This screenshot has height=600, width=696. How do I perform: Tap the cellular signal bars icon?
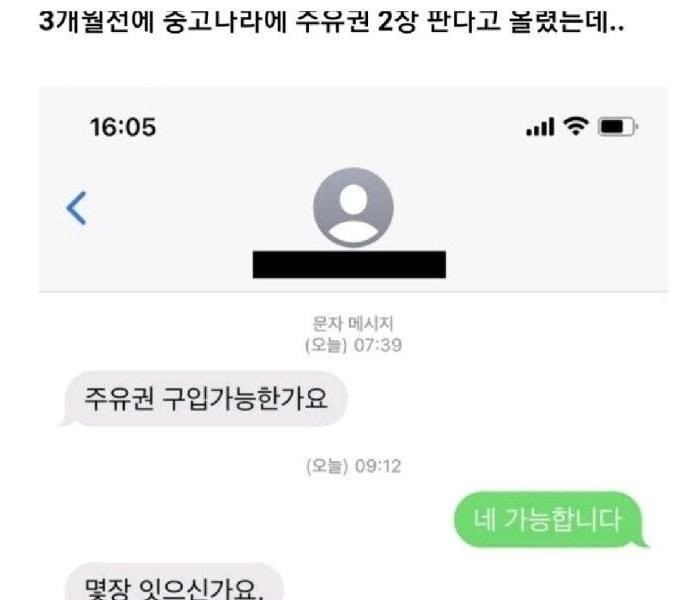coord(540,127)
